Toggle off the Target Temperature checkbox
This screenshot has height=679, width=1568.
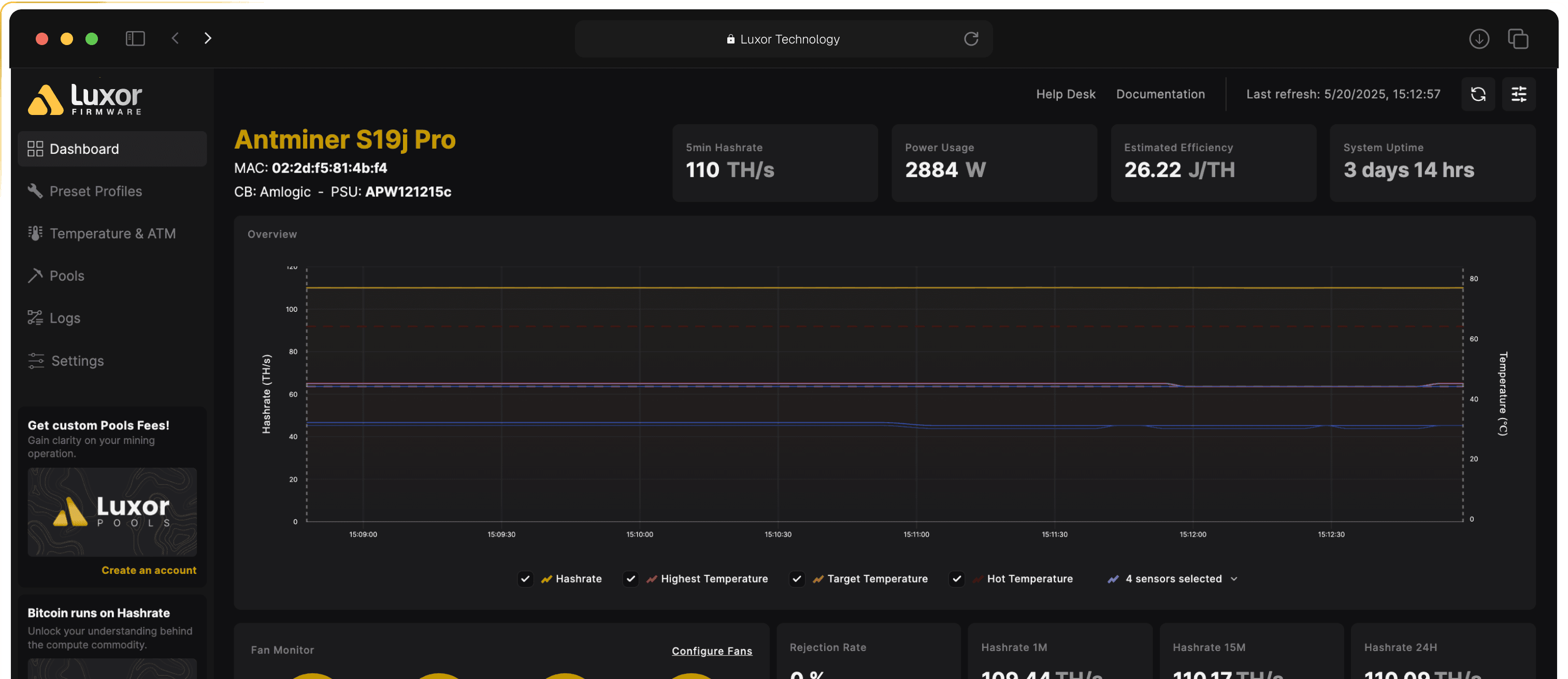tap(797, 579)
